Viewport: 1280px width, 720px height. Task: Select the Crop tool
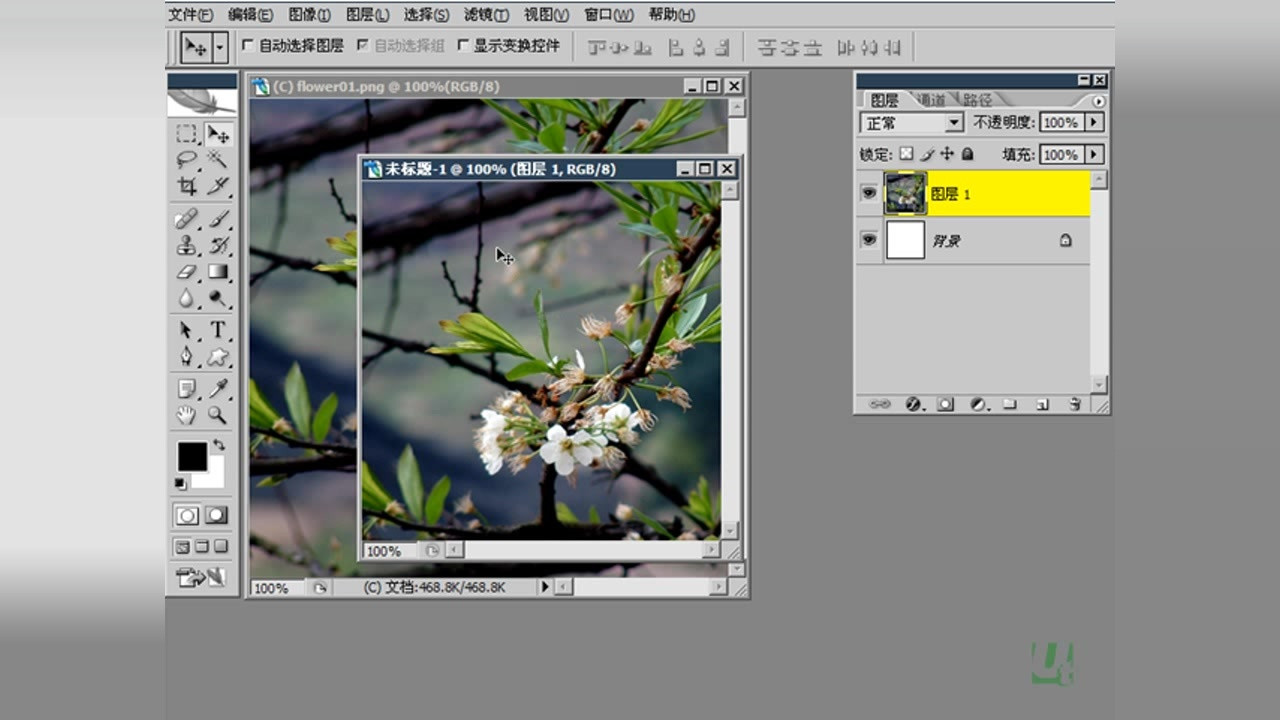(x=187, y=186)
